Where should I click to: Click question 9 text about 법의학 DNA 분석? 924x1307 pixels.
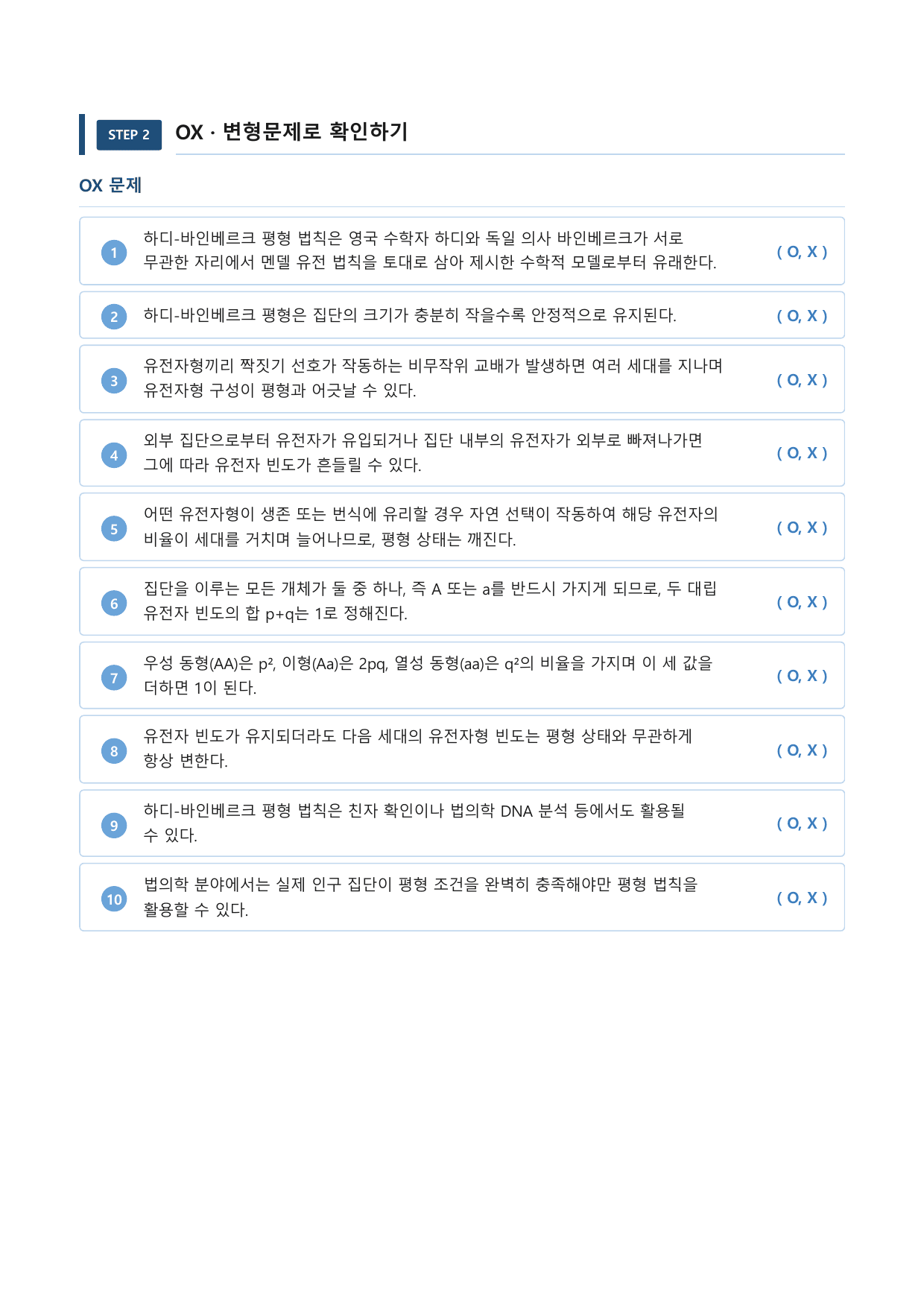tap(414, 823)
